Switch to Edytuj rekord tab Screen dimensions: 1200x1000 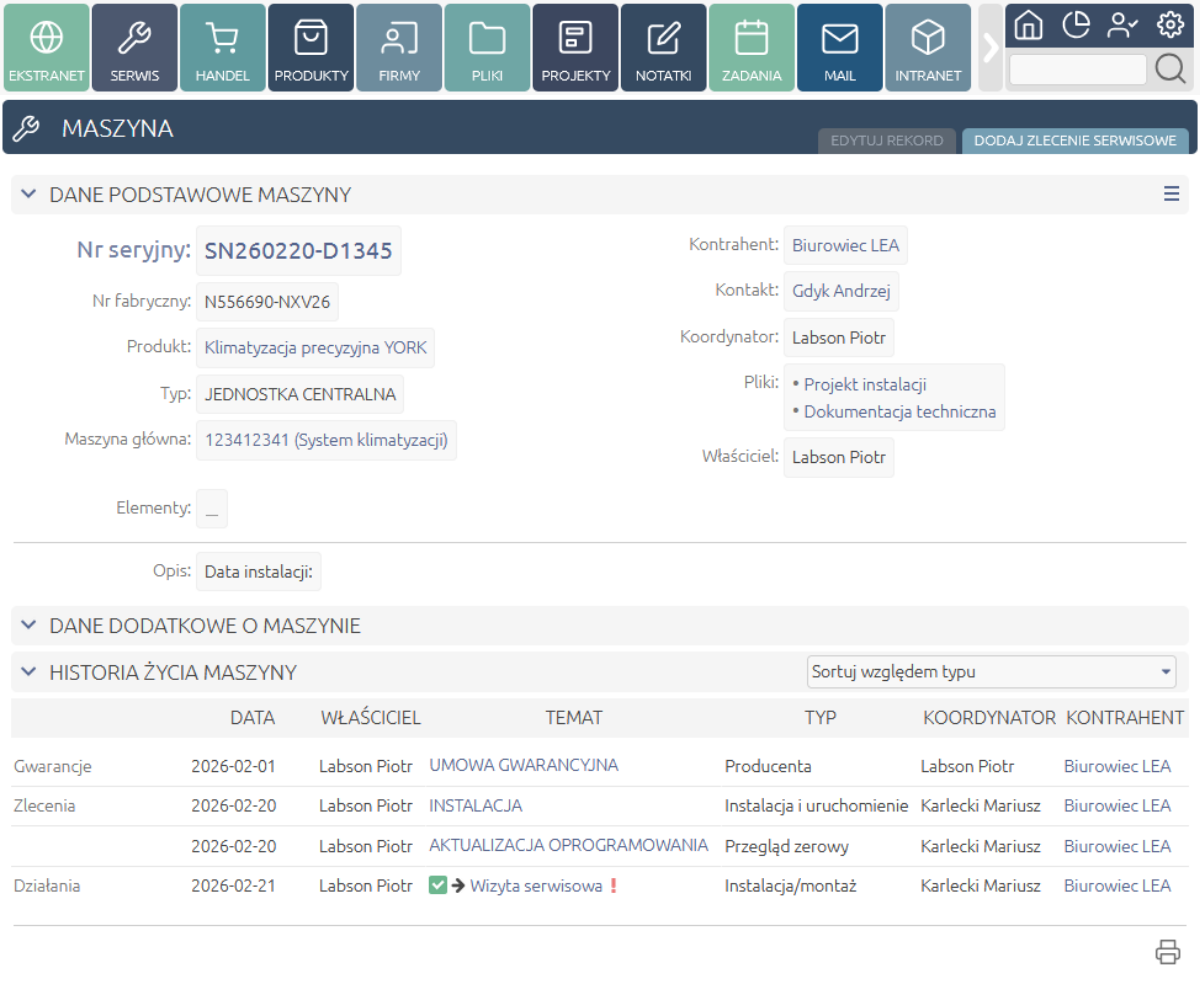(x=887, y=141)
